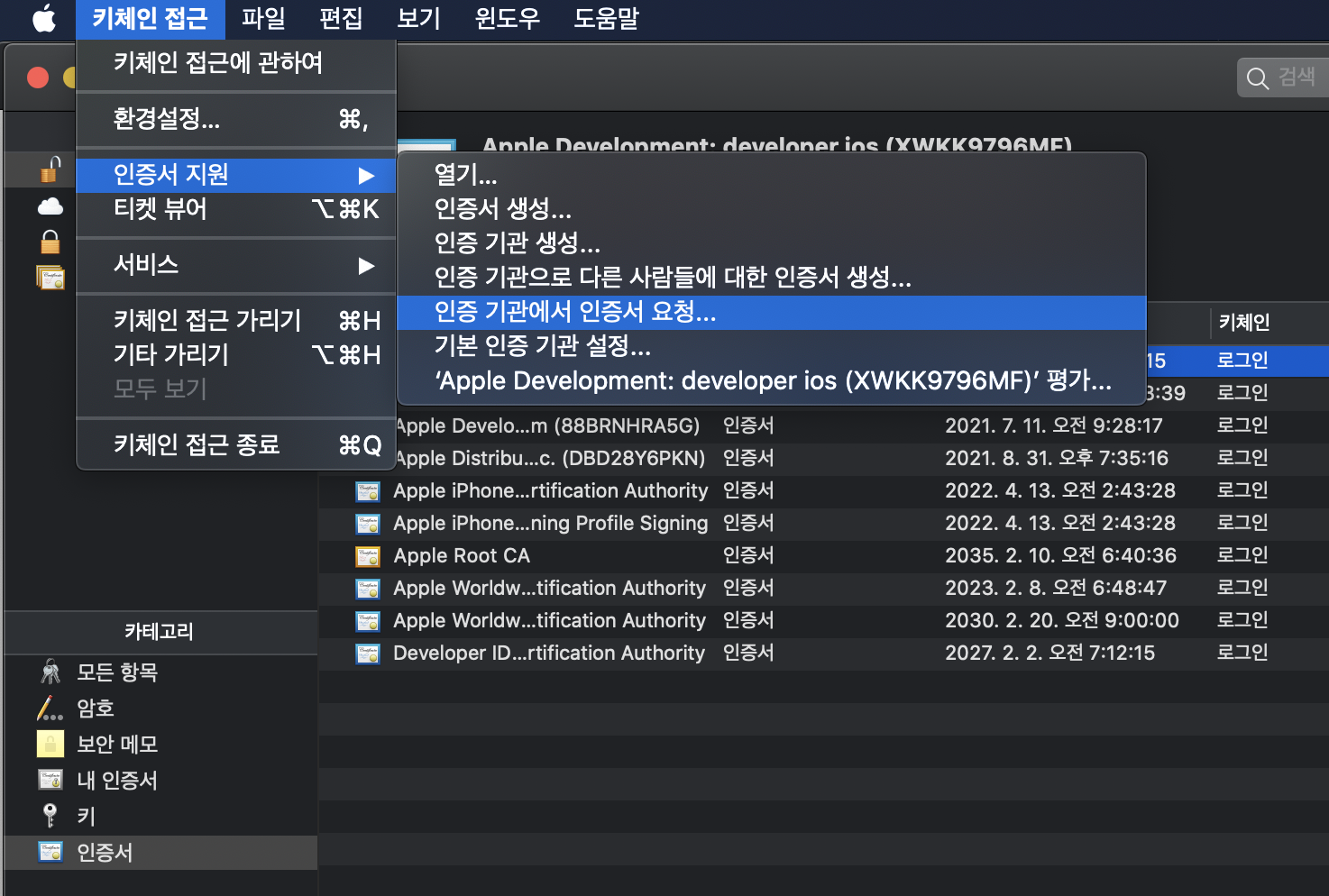Select the iCloud keychain cloud icon
The height and width of the screenshot is (896, 1329).
point(50,206)
